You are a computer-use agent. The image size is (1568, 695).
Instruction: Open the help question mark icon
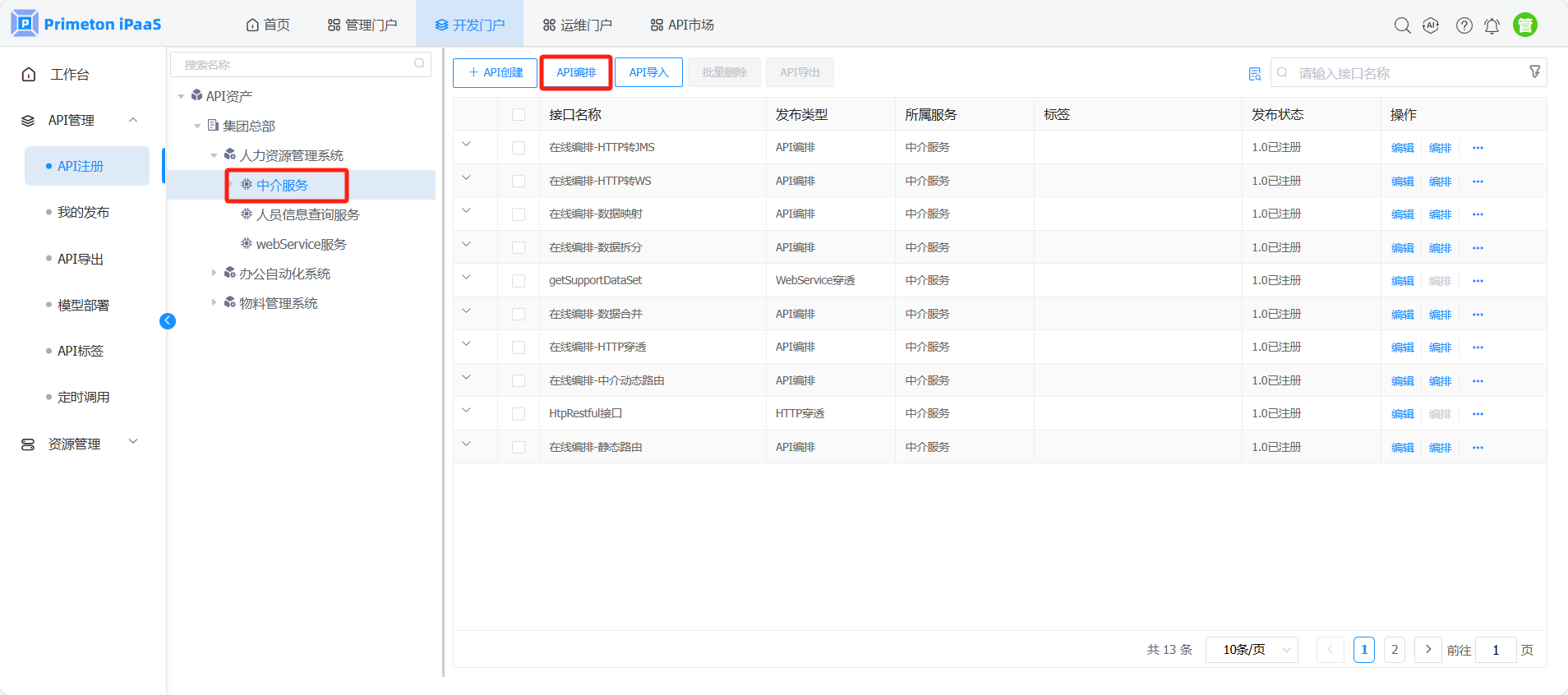click(x=1464, y=25)
